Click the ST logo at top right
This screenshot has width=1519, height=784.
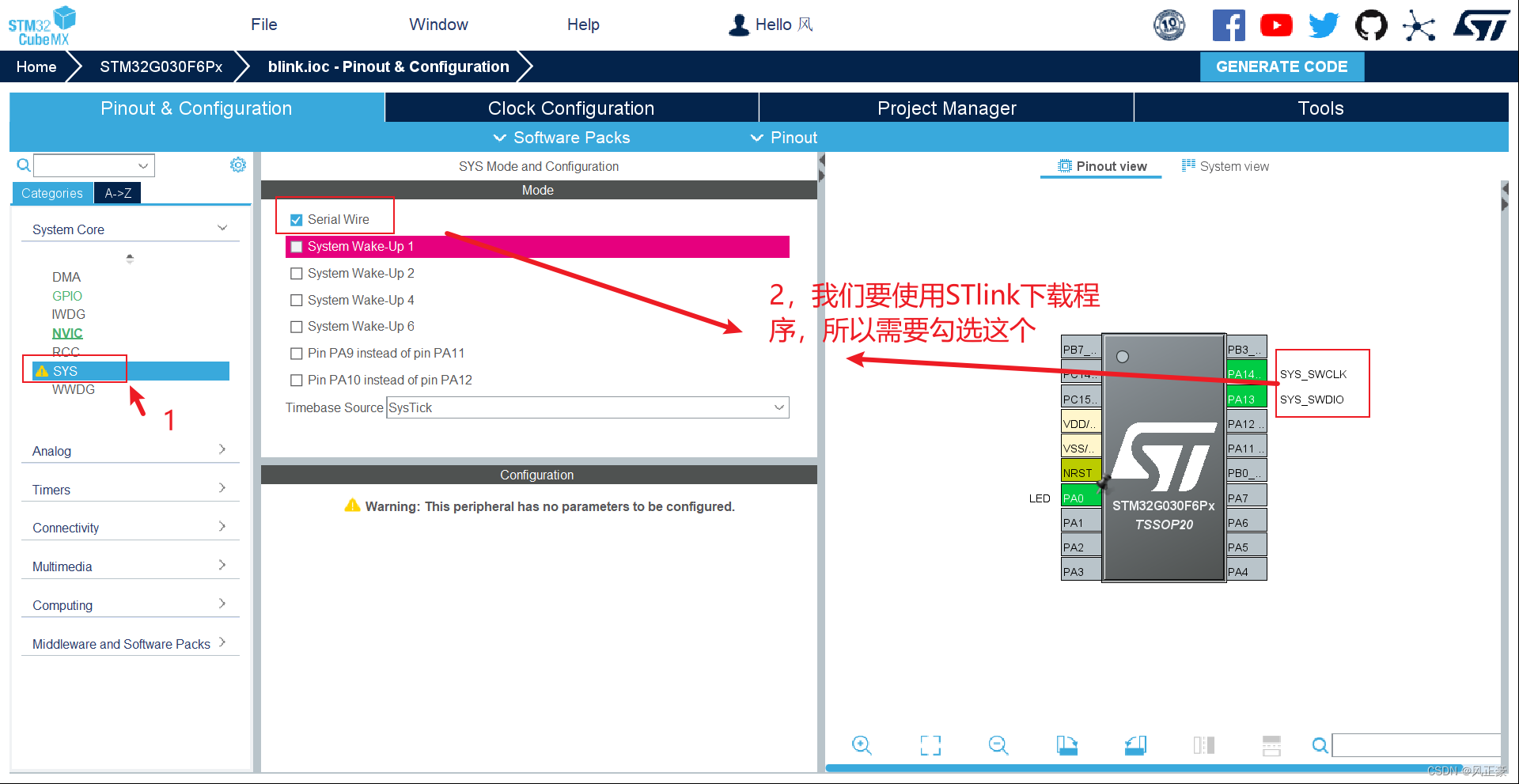tap(1481, 25)
